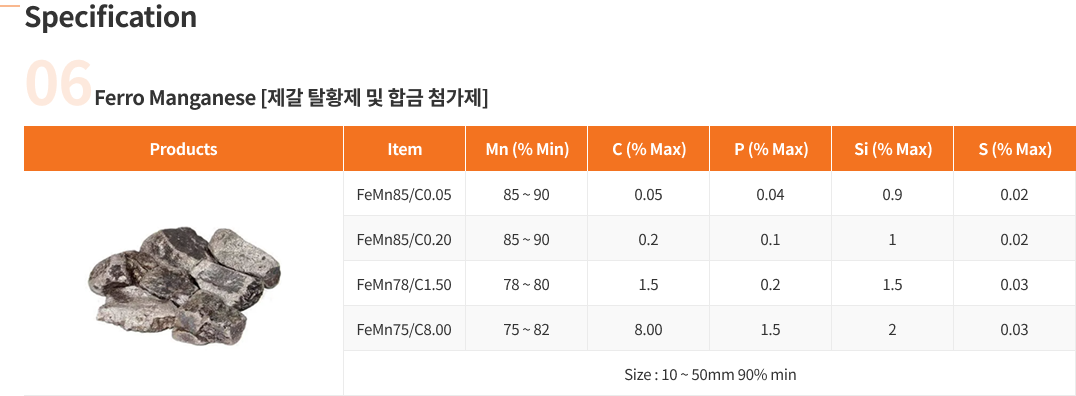Select the FeMn75/C8.00 item cell

coord(404,329)
